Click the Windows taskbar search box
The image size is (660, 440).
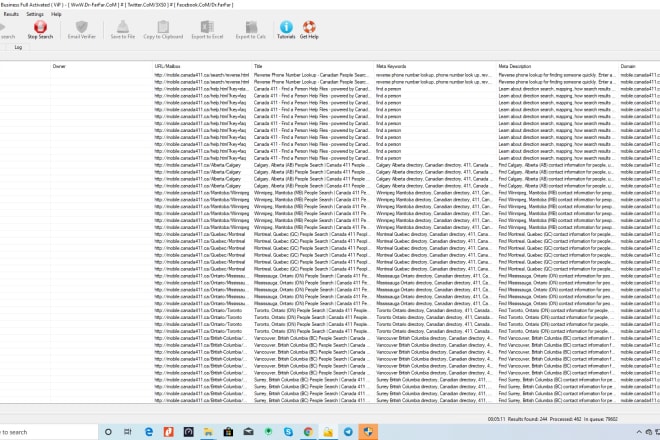click(49, 432)
